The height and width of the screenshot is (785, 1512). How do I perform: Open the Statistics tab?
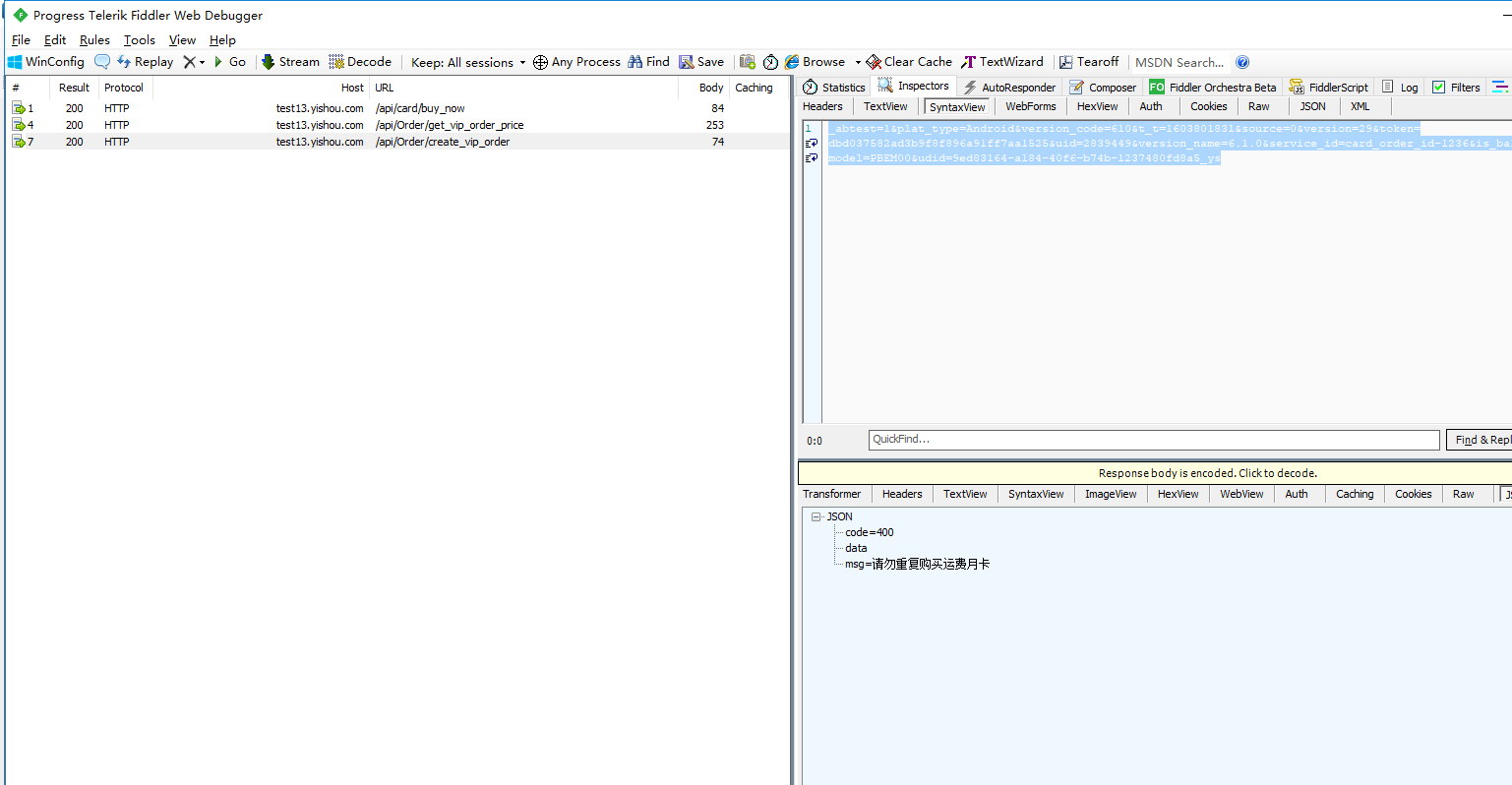tap(834, 87)
